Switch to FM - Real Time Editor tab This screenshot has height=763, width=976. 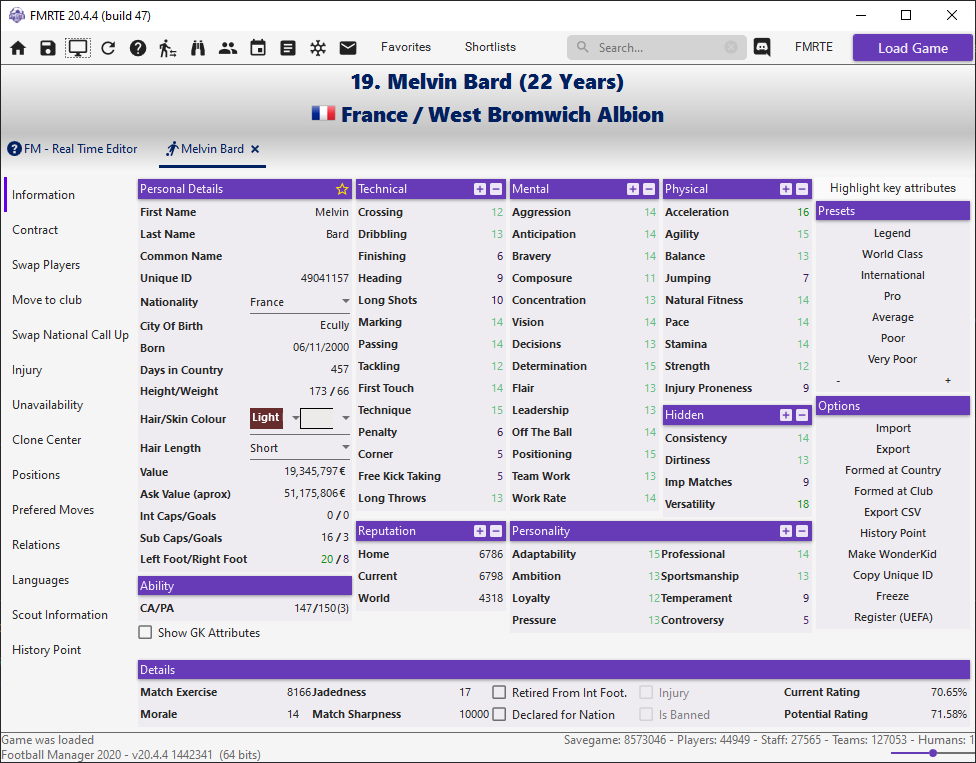click(x=73, y=149)
